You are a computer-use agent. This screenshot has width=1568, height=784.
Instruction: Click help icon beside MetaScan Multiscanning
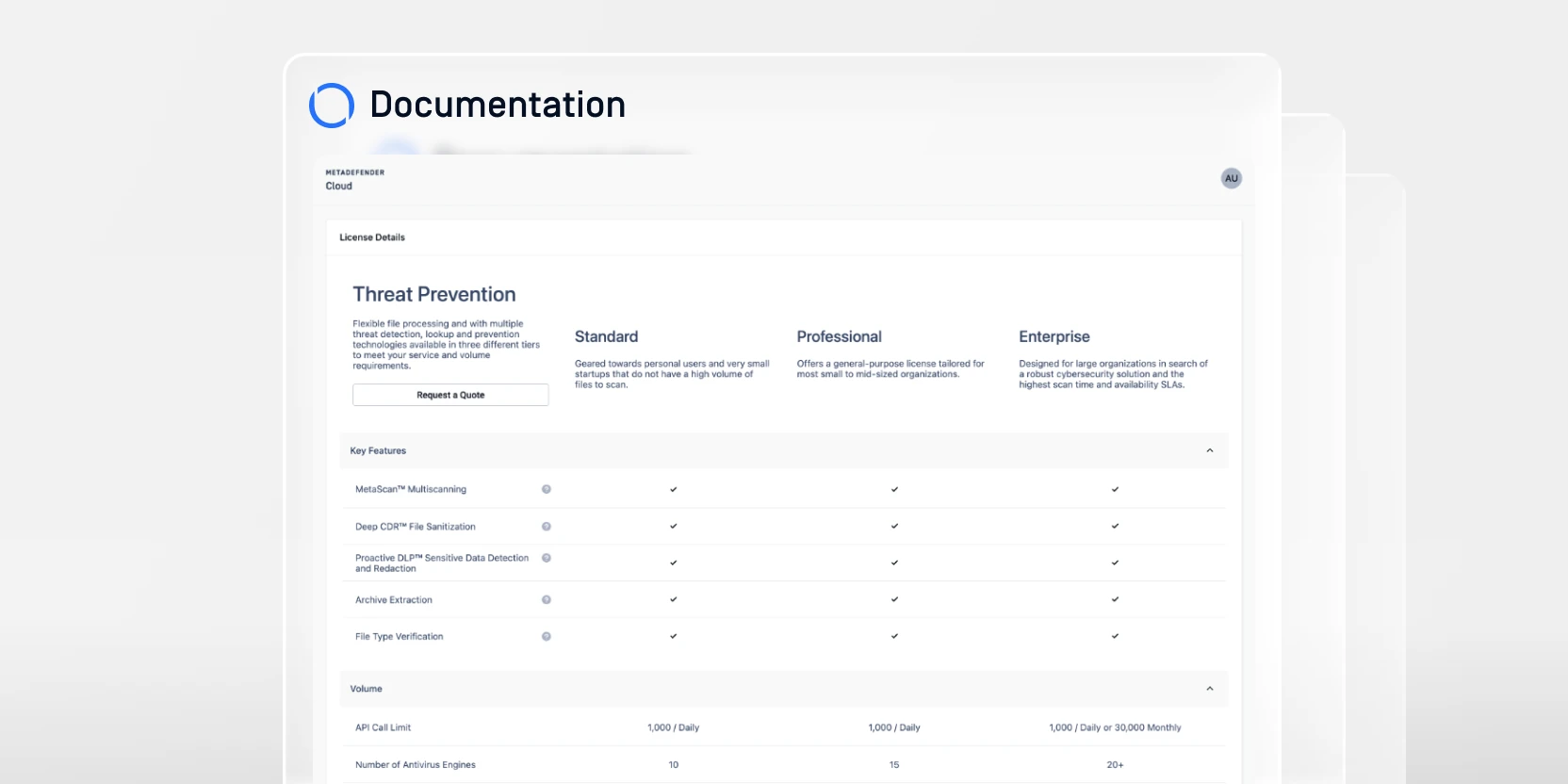coord(547,489)
